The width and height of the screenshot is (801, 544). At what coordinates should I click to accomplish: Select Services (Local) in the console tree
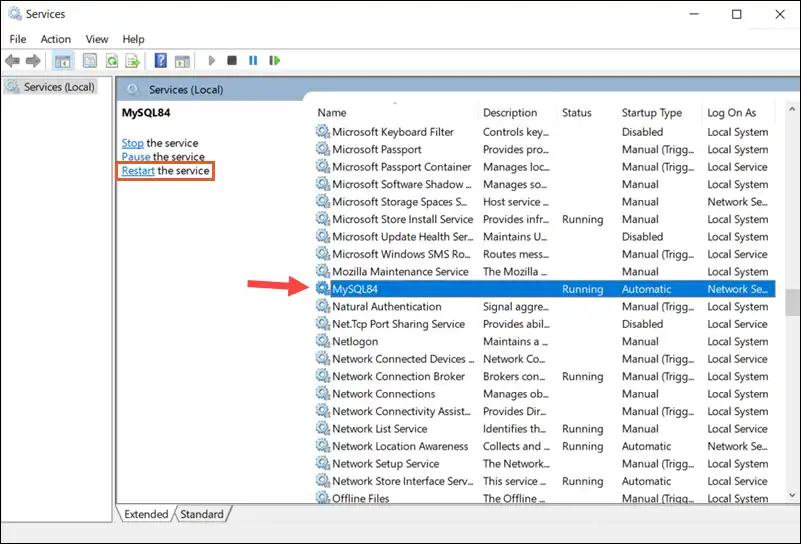(51, 87)
